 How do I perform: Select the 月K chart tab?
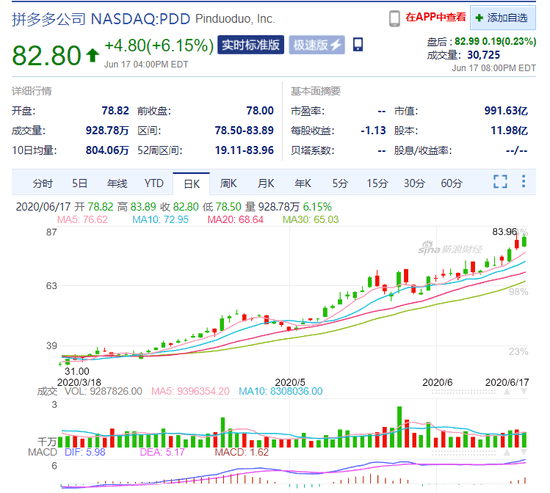point(266,183)
